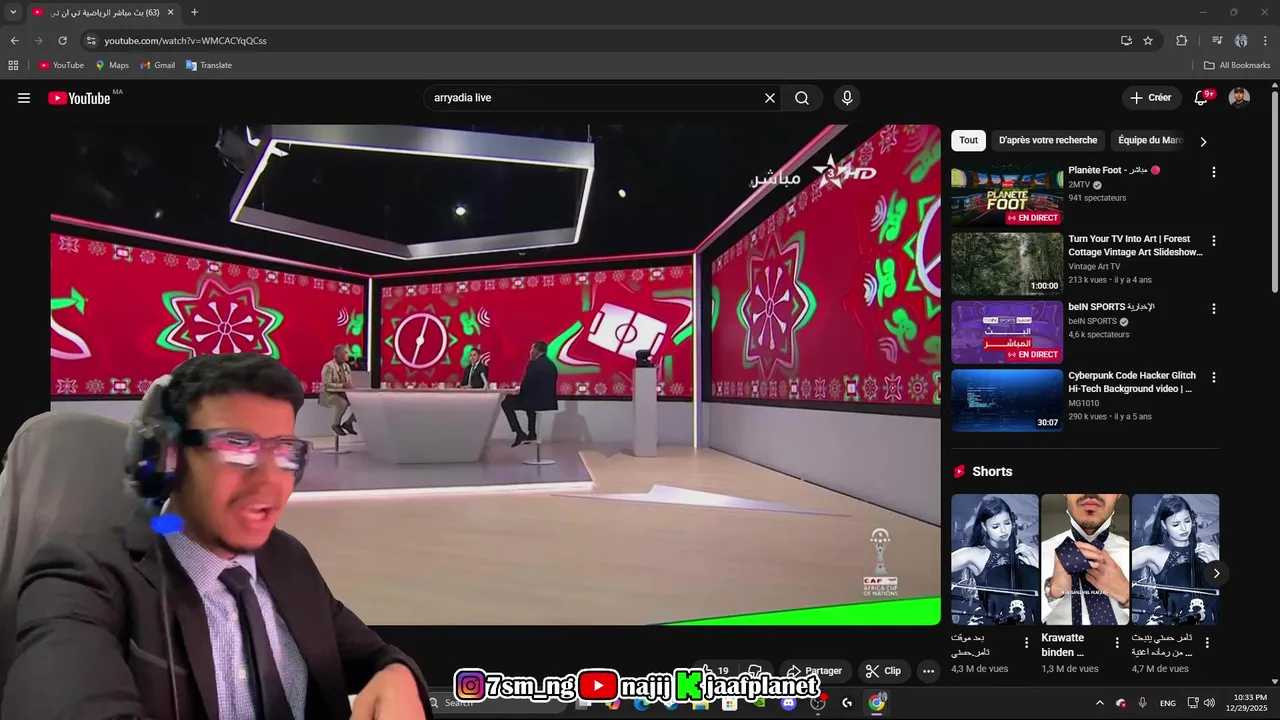The image size is (1280, 720).
Task: Open taskbar volume control
Action: click(1209, 703)
